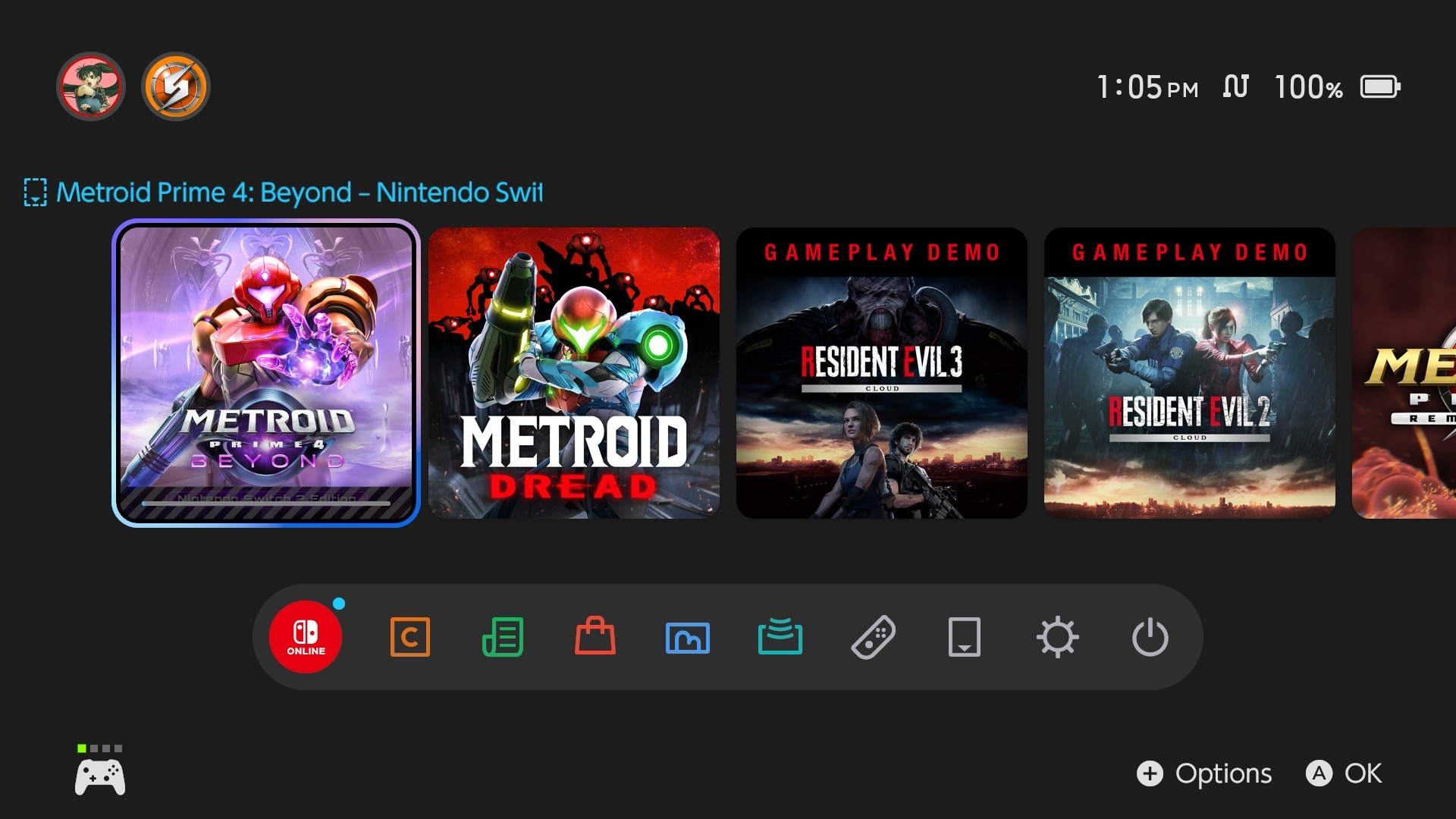Open Virtual Game Cards icon
Image resolution: width=1456 pixels, height=819 pixels.
(965, 637)
